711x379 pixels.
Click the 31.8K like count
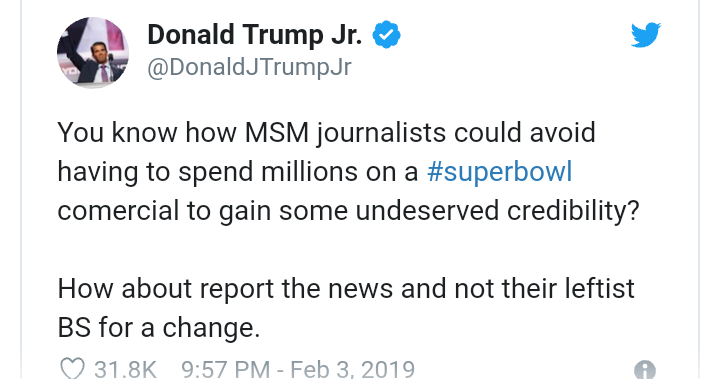(x=125, y=369)
